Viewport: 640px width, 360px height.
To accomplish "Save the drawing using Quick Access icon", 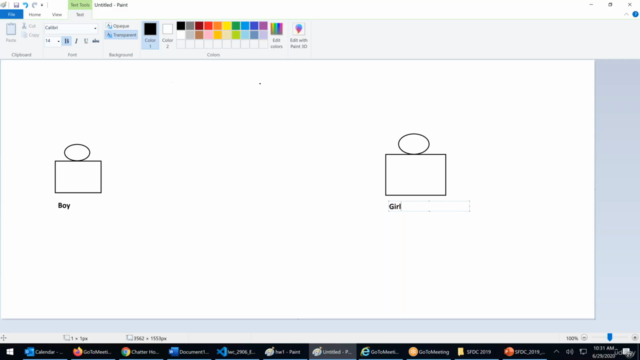I will point(16,5).
